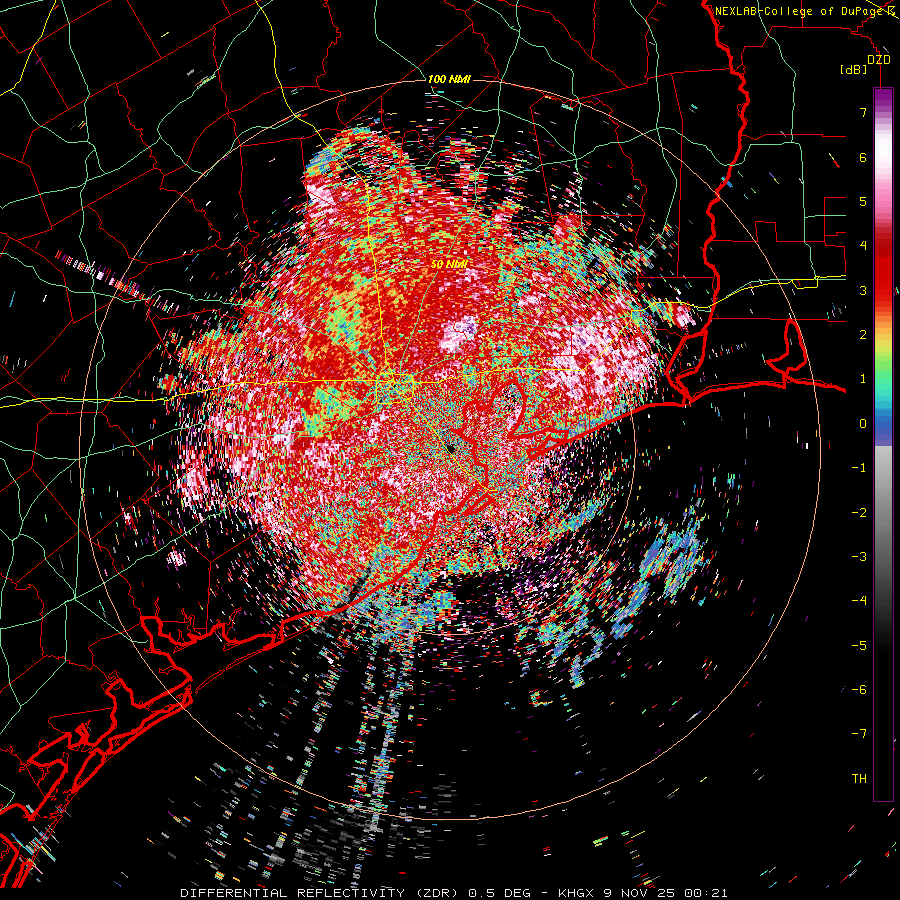Click the 1 value on the dB scale
Screen dimensions: 900x900
(x=863, y=379)
